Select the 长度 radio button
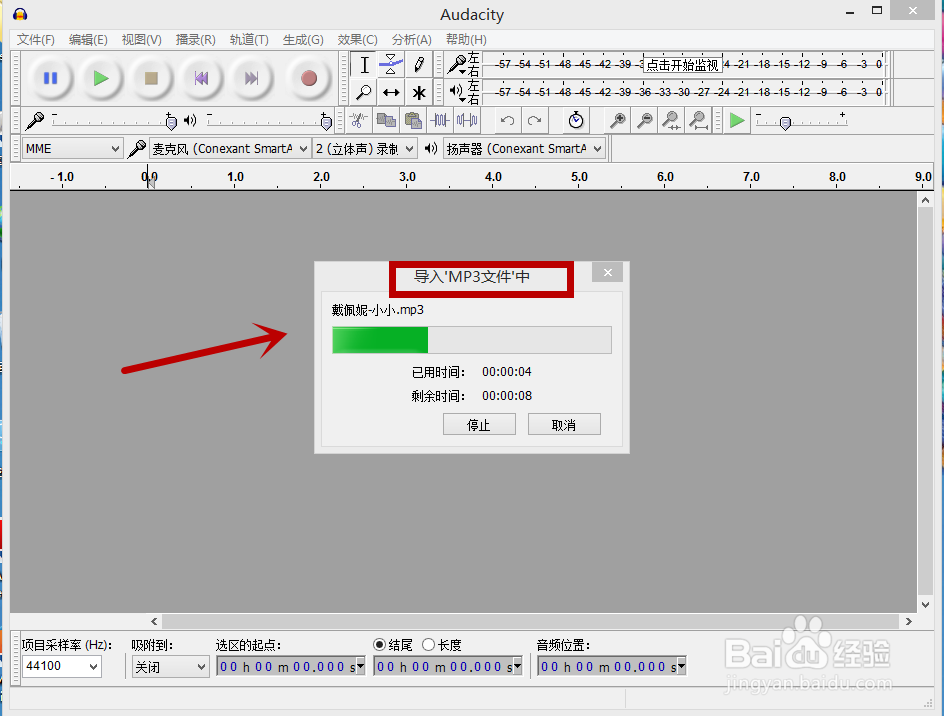 coord(428,645)
